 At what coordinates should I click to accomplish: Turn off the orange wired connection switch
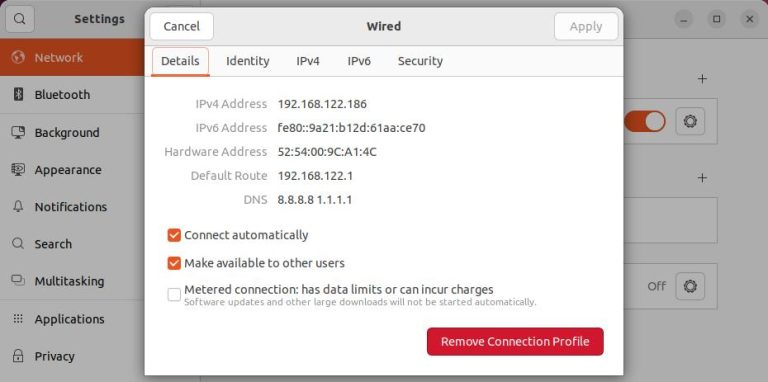645,121
